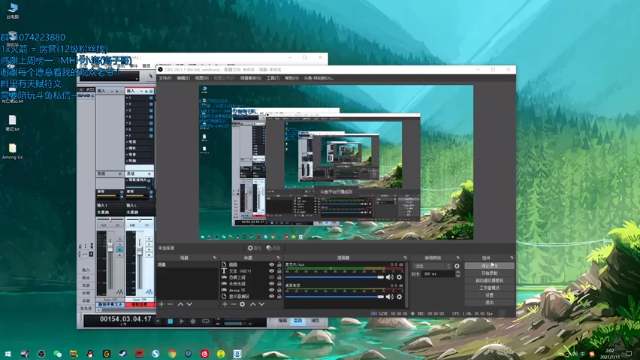Open the OBS icon in the taskbar
Viewport: 640px width, 360px height.
click(41, 354)
